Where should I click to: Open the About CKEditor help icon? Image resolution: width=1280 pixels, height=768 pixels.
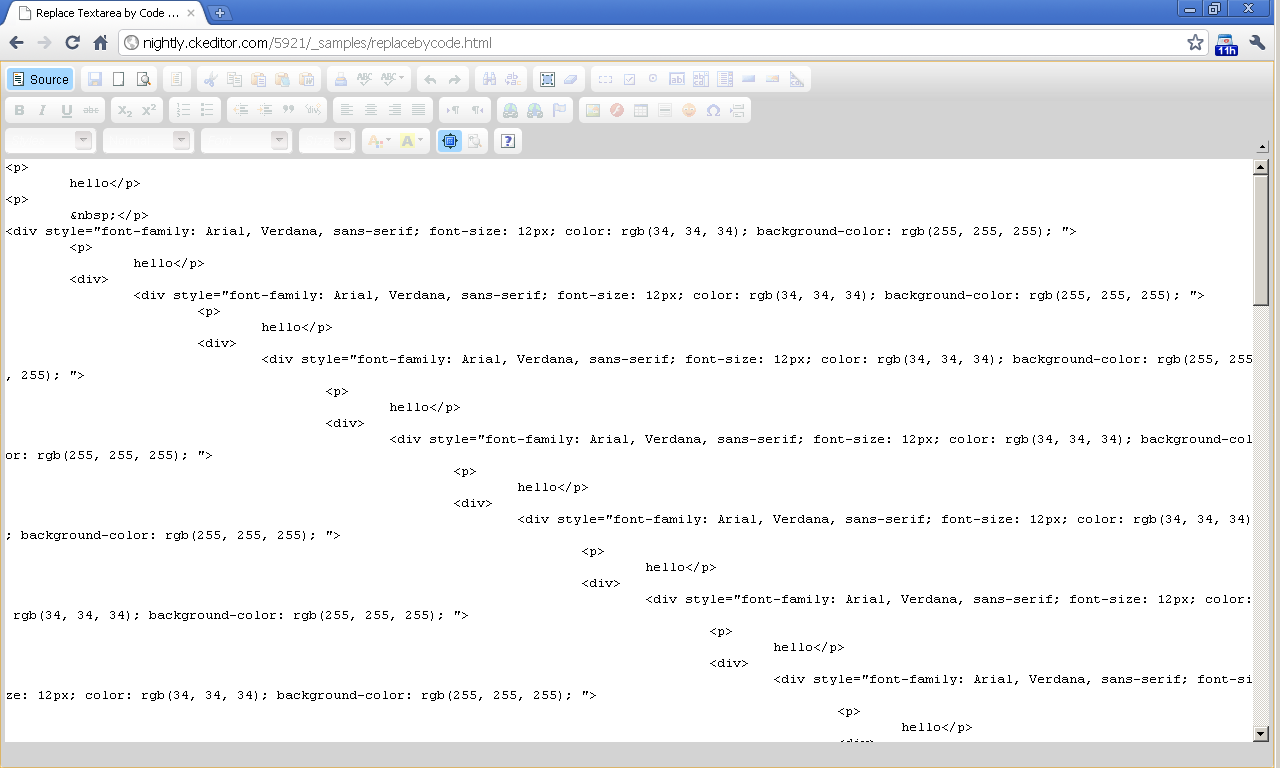tap(508, 140)
